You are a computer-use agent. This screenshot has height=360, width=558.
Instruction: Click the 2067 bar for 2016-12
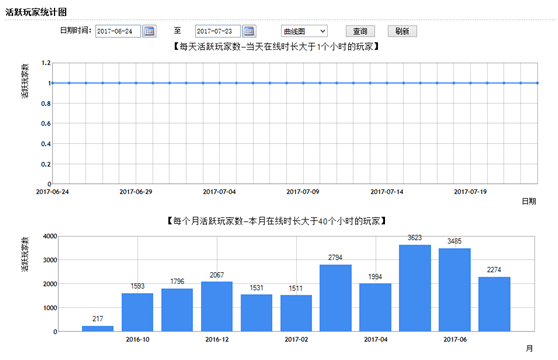click(x=217, y=307)
